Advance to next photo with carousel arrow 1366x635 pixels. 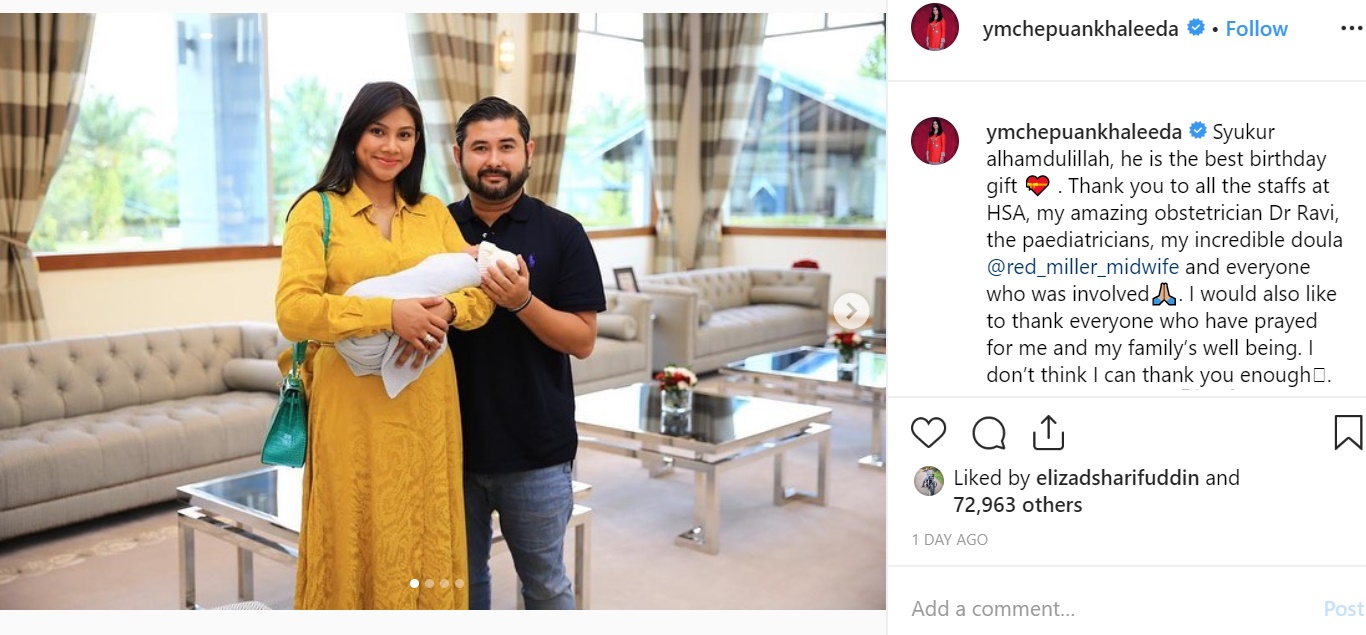(851, 311)
